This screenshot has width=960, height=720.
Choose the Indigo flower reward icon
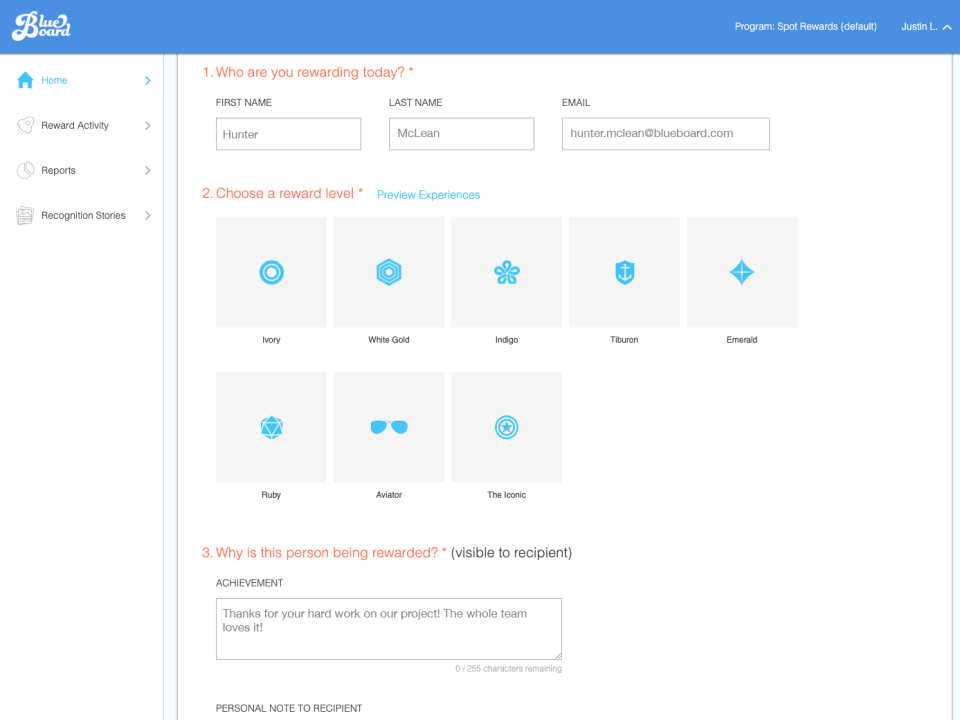coord(506,271)
